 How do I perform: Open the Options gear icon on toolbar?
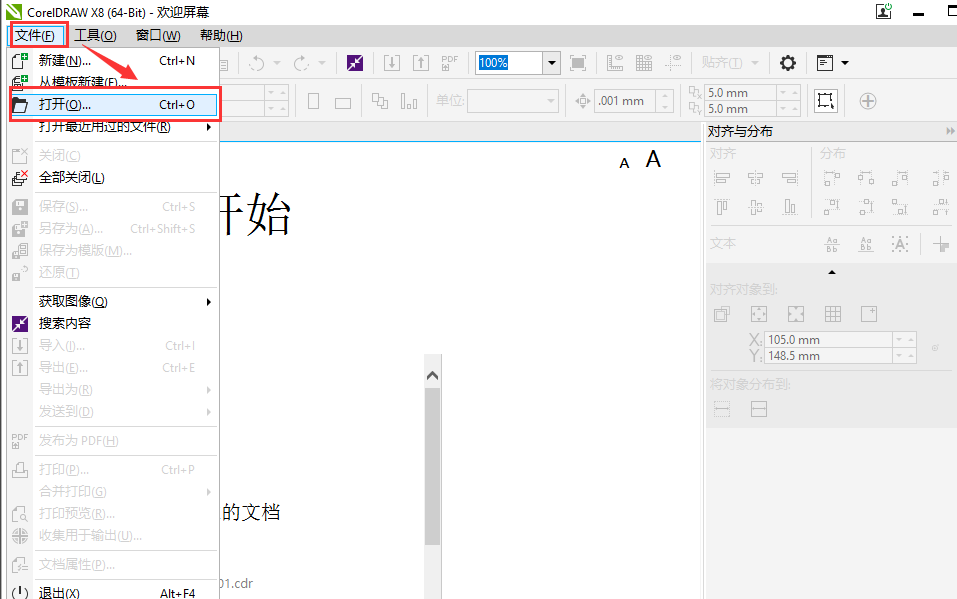(x=787, y=62)
